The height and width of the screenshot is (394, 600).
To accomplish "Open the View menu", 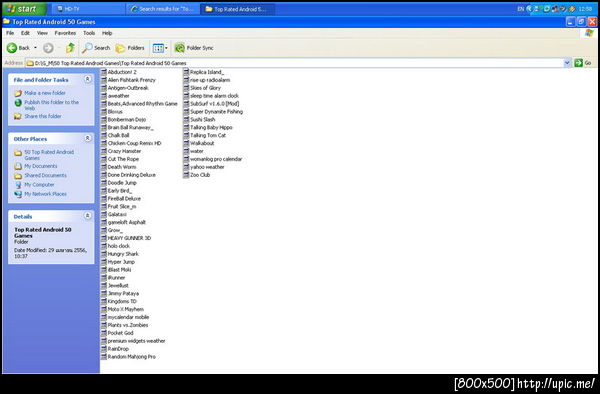I will pos(42,33).
